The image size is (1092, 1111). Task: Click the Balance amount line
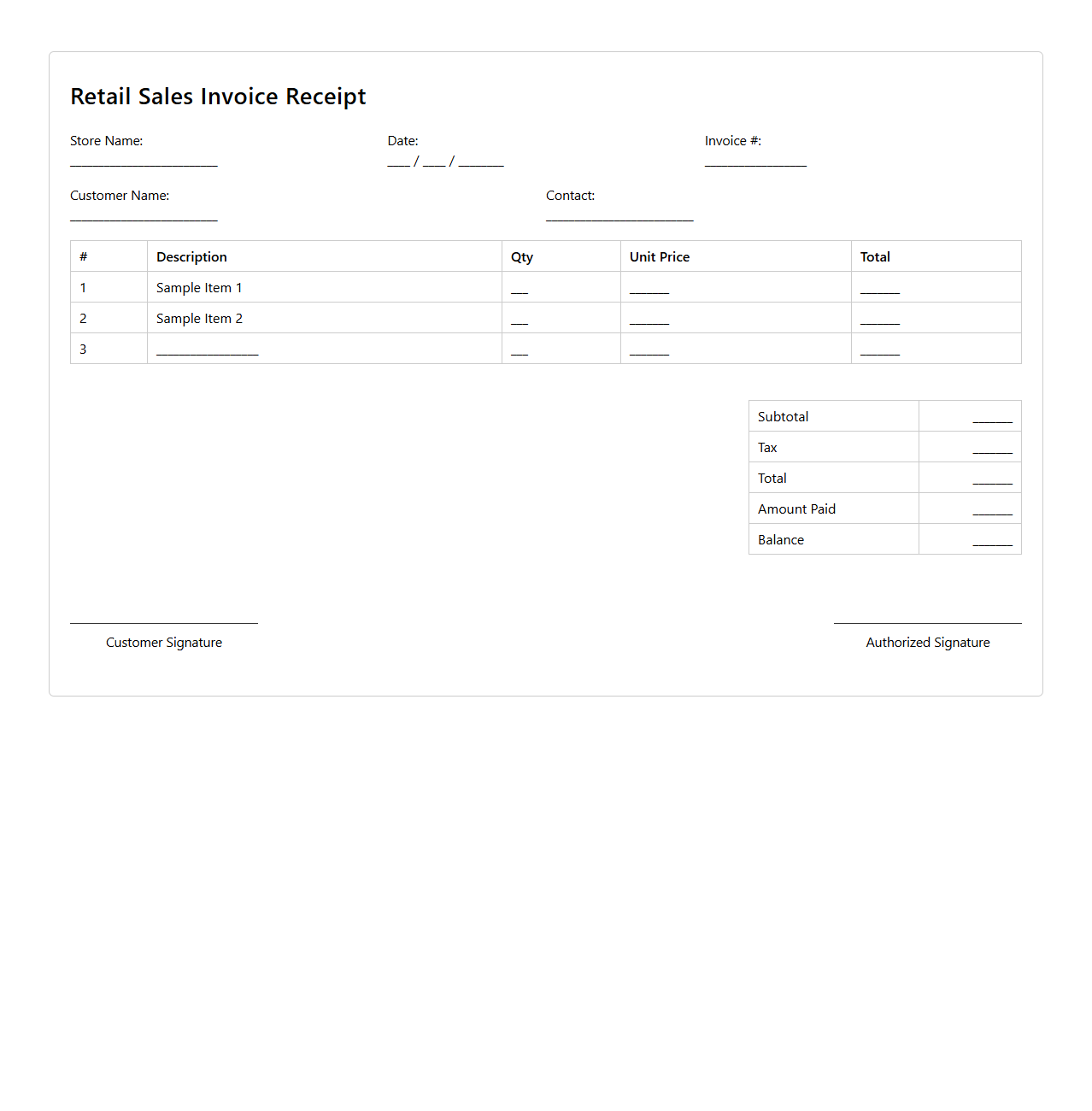point(992,542)
